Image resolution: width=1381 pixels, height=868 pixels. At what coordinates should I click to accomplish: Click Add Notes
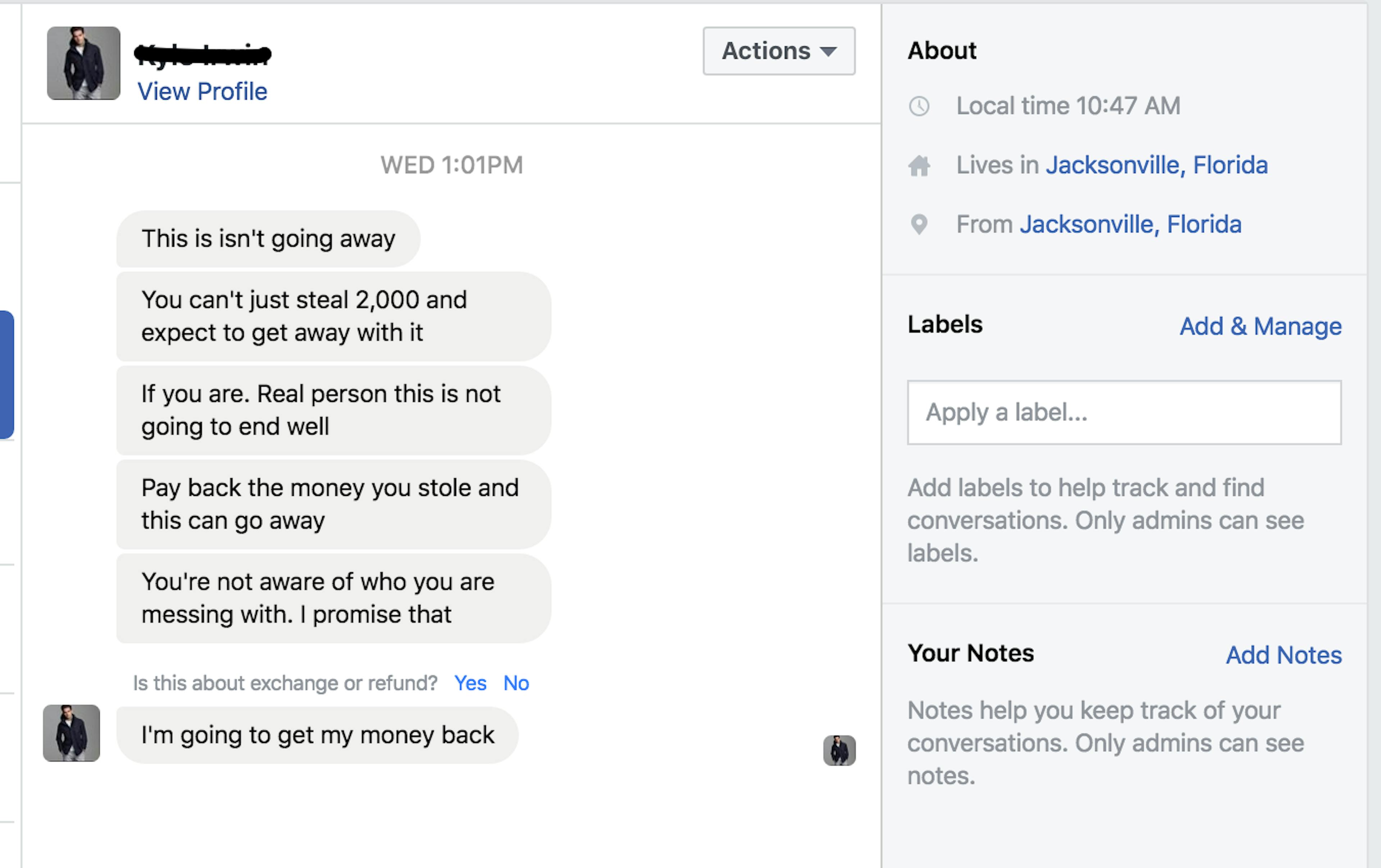pyautogui.click(x=1284, y=655)
